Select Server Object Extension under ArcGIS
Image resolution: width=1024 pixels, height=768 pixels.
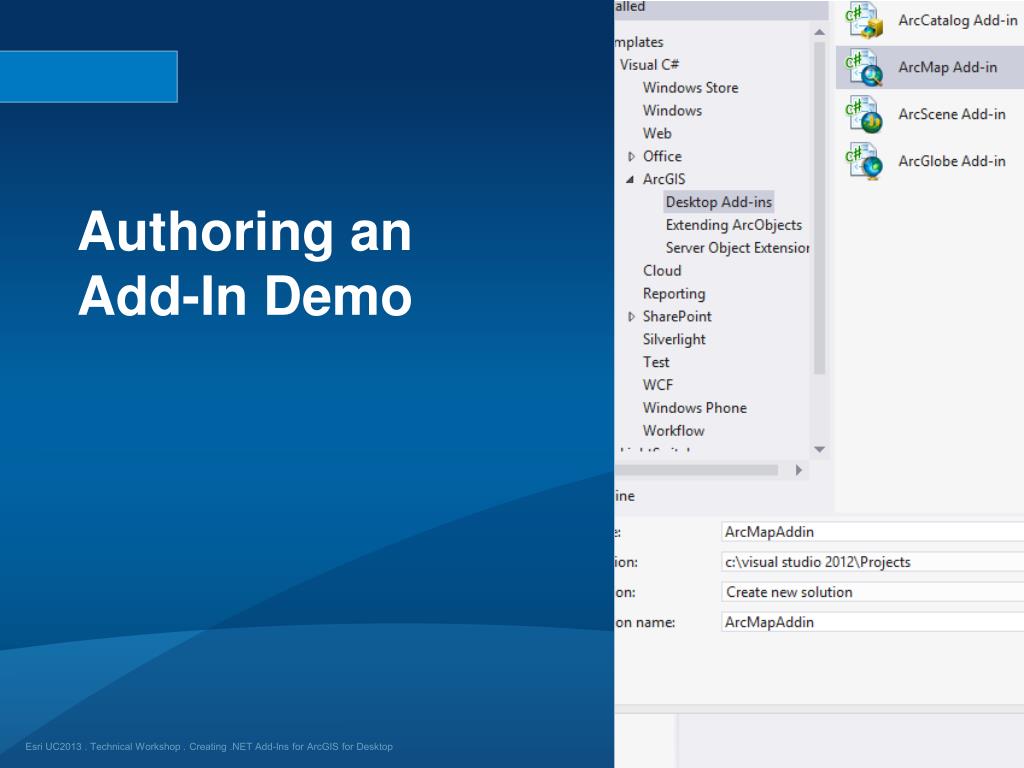pyautogui.click(x=737, y=248)
